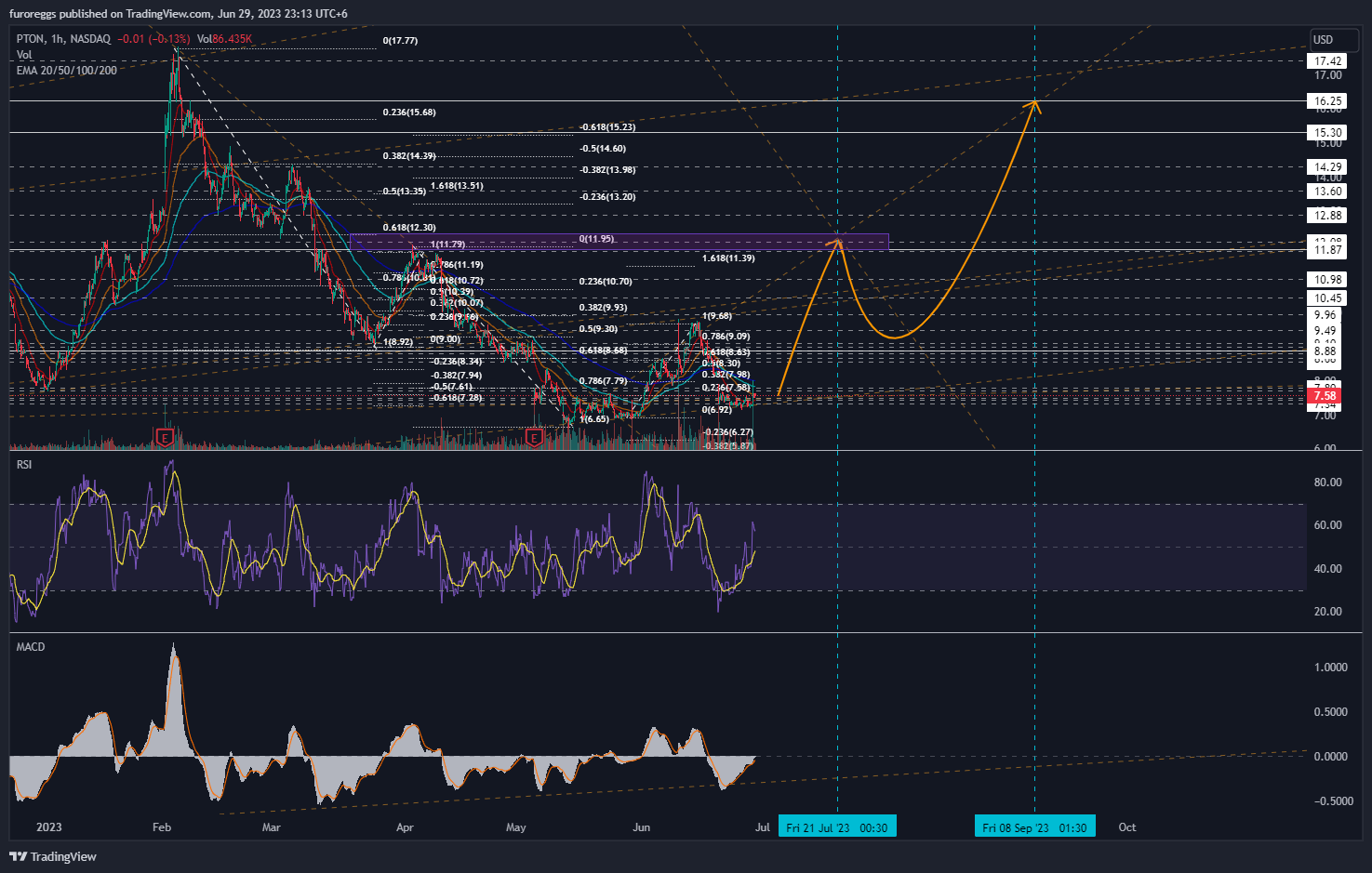Select the 0.236(10.70) Fibonacci level label
Image resolution: width=1372 pixels, height=873 pixels.
[x=606, y=282]
